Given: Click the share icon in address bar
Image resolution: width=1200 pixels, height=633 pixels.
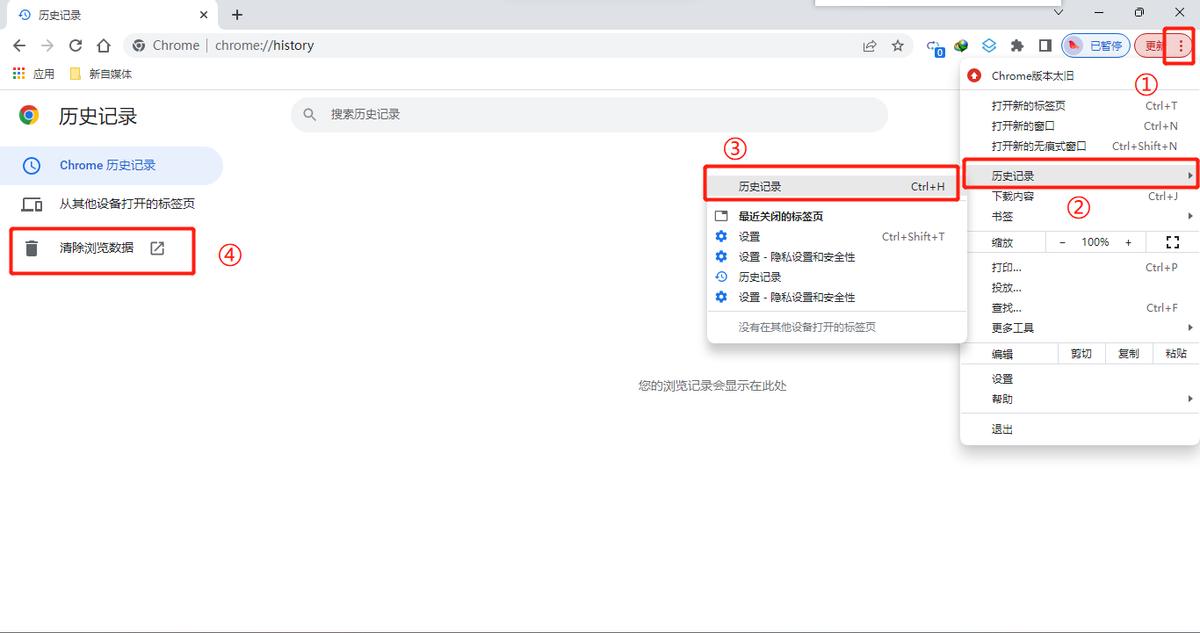Looking at the screenshot, I should click(x=869, y=45).
